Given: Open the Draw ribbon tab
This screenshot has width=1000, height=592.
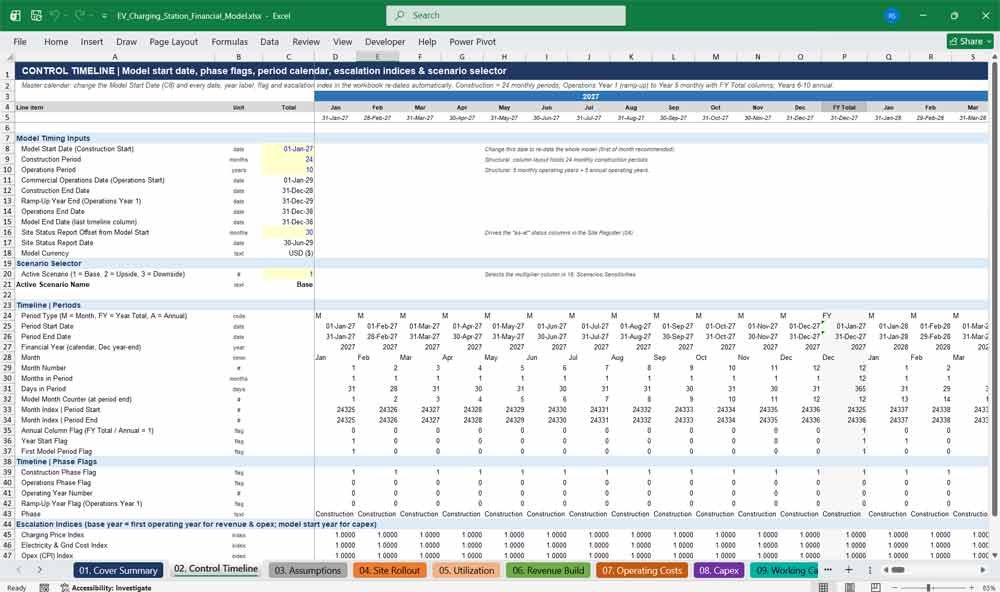Looking at the screenshot, I should click(126, 41).
